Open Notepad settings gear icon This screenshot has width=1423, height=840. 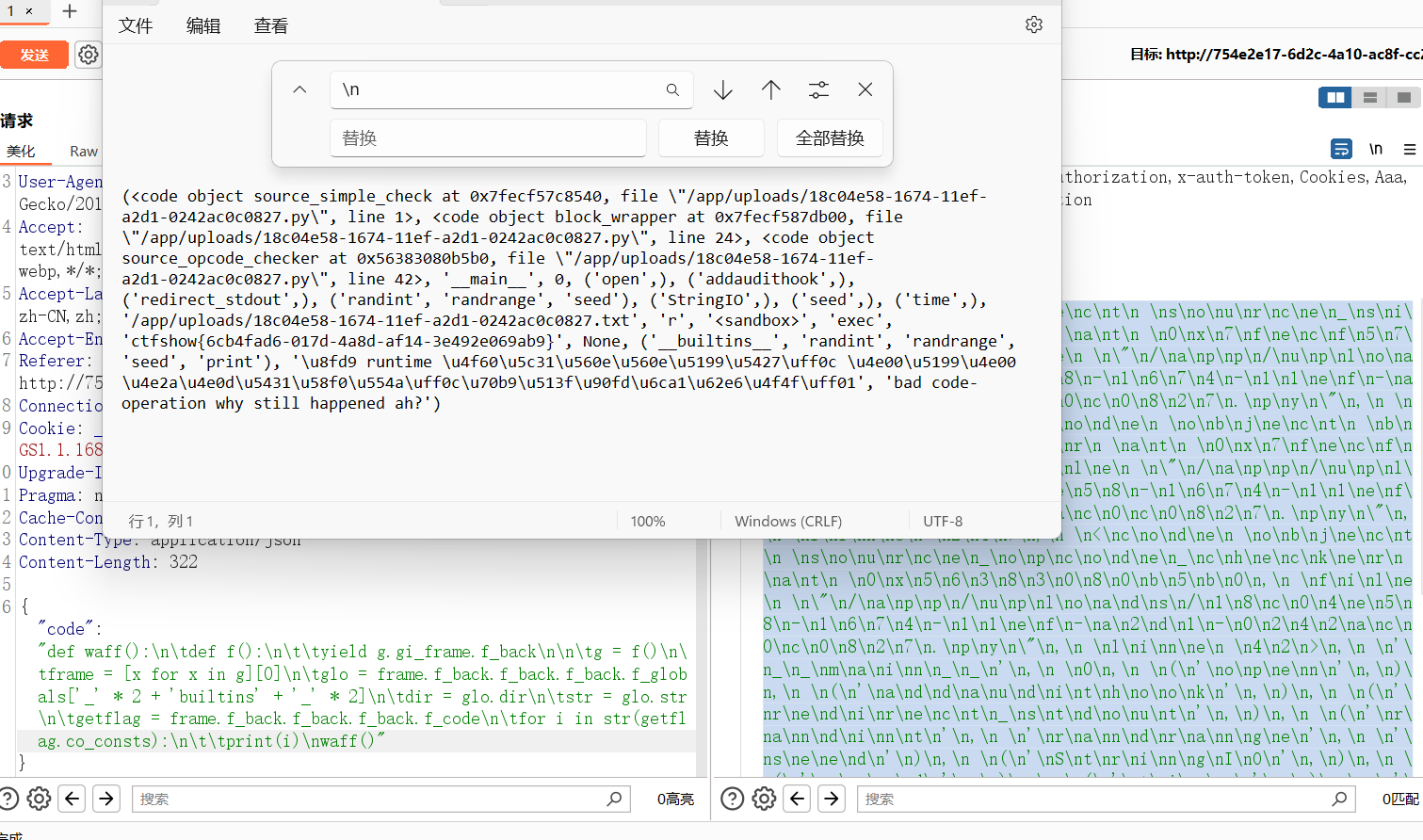(x=1034, y=24)
